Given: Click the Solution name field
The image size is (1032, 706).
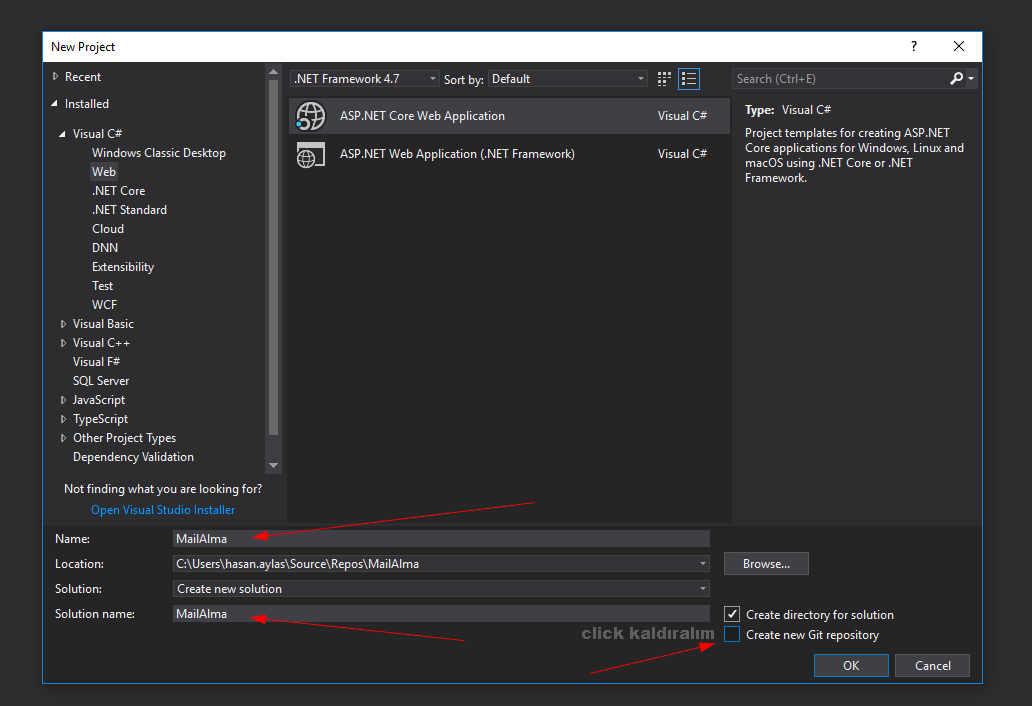Looking at the screenshot, I should [x=442, y=614].
